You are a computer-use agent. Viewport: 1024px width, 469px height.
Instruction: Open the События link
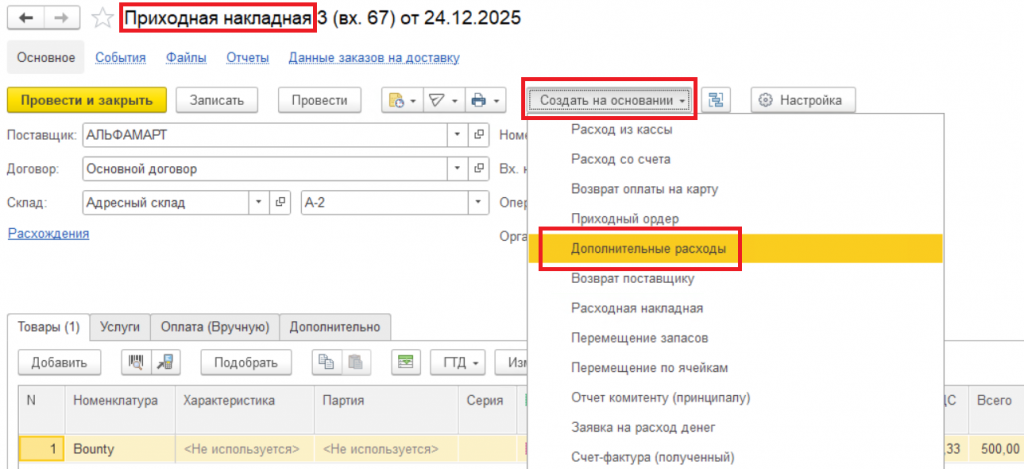pyautogui.click(x=121, y=58)
